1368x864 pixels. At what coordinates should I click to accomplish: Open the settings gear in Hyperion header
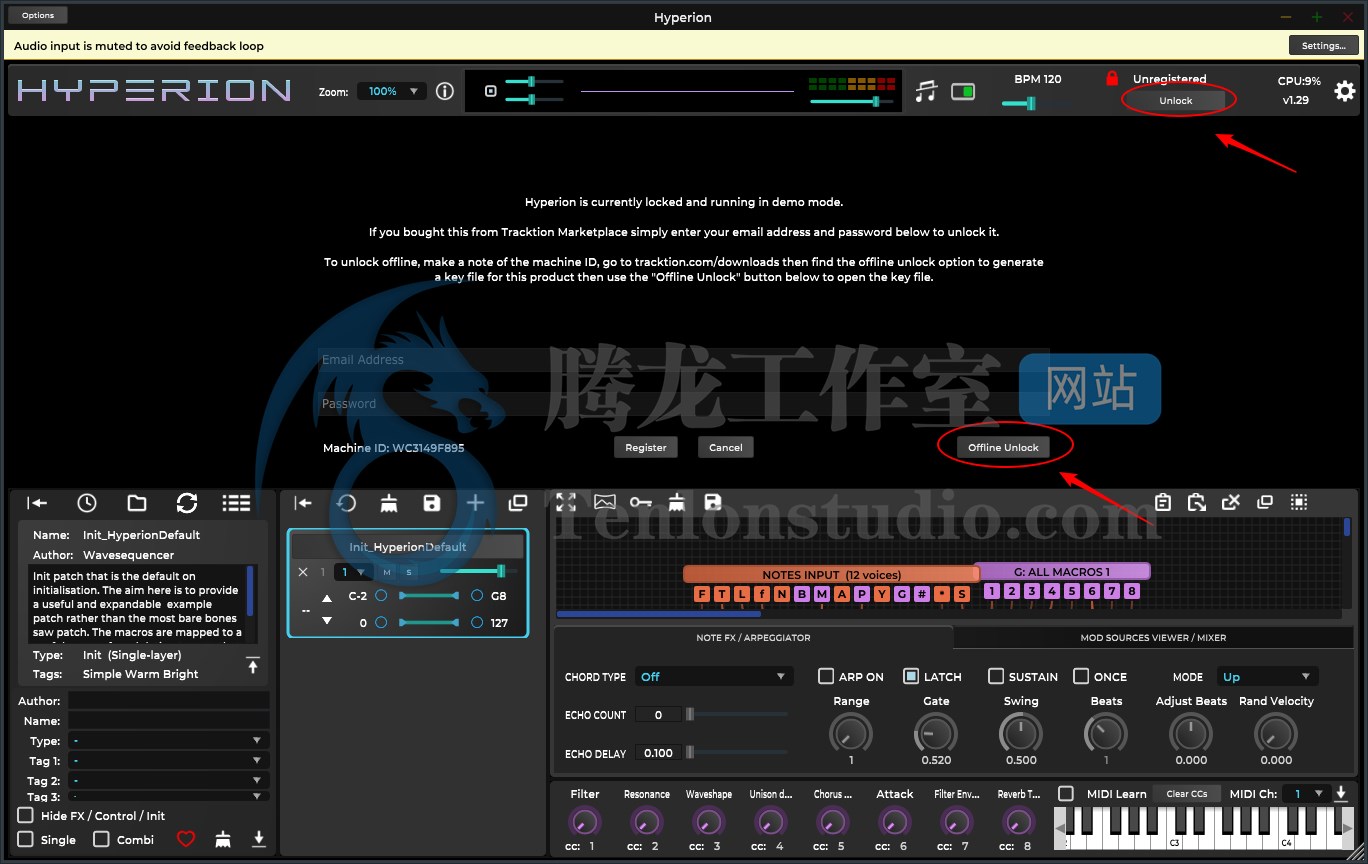pyautogui.click(x=1345, y=91)
